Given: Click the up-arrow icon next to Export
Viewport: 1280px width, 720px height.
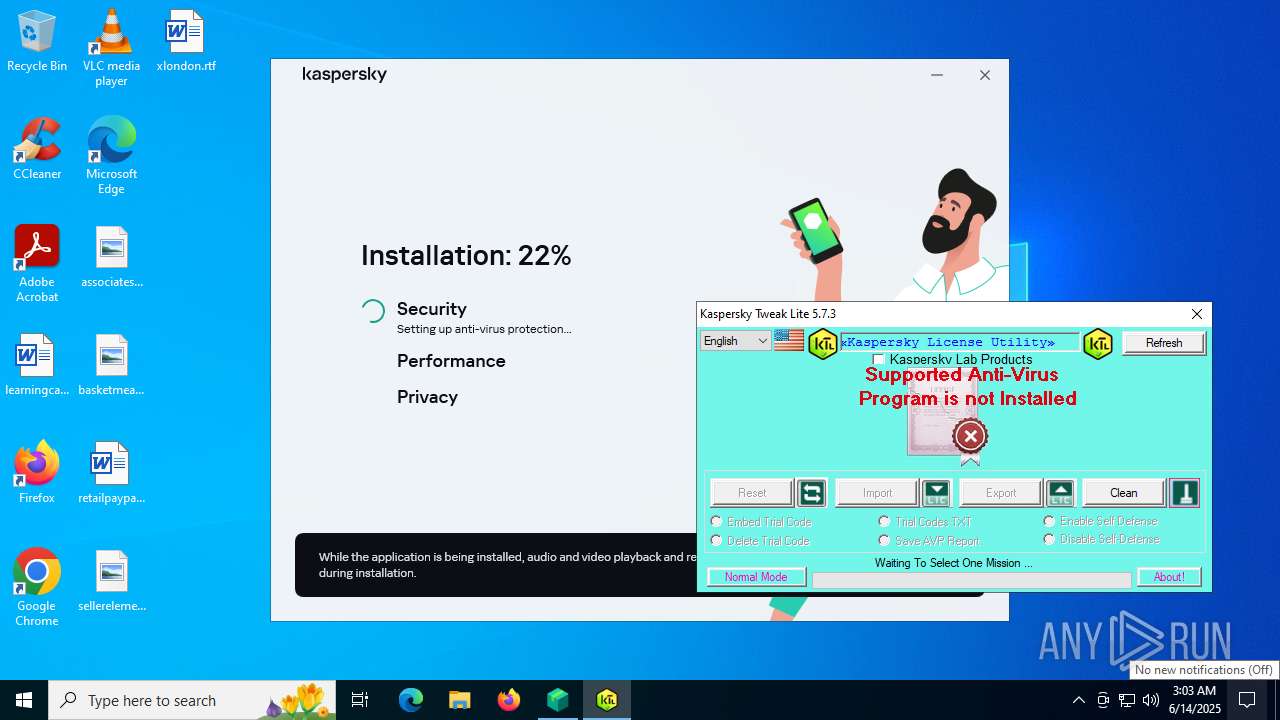Looking at the screenshot, I should 1060,493.
